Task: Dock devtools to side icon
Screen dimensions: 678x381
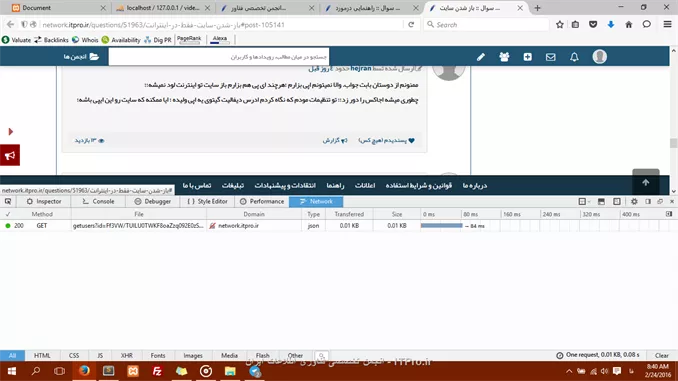Action: coord(648,202)
